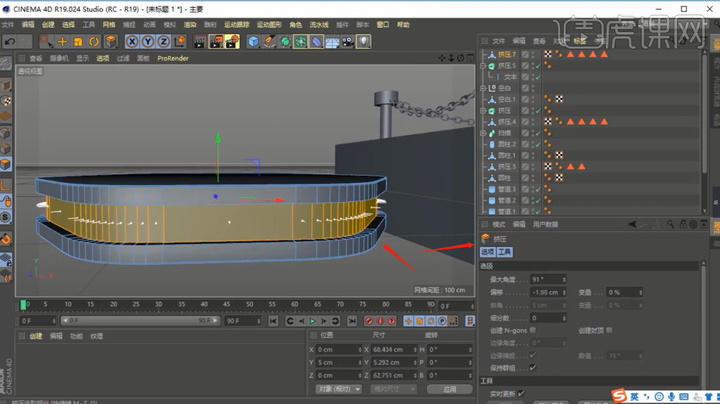Click the undo arrow in the toolbar
This screenshot has width=720, height=404.
[10, 41]
